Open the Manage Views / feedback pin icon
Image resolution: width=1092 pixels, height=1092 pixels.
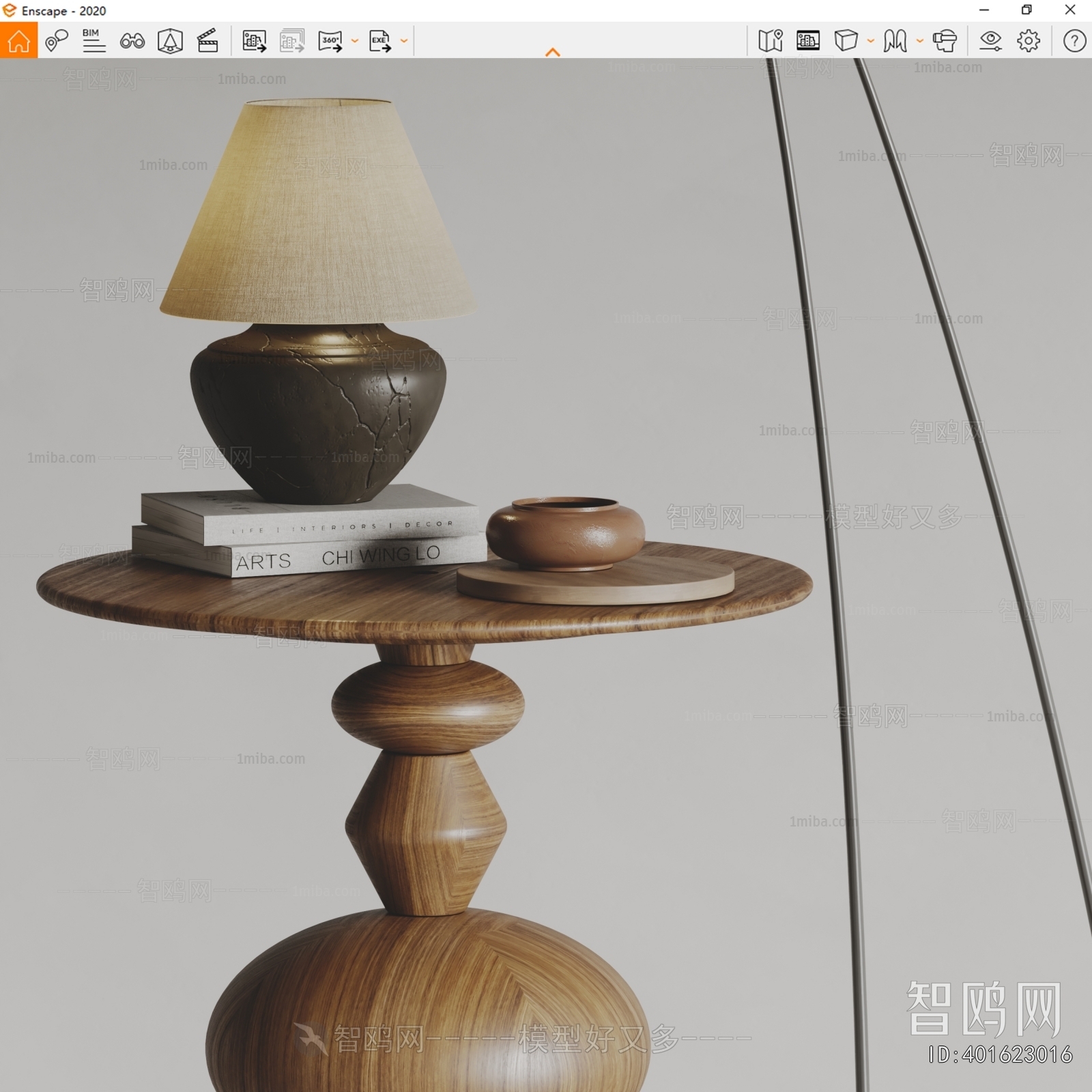[56, 41]
